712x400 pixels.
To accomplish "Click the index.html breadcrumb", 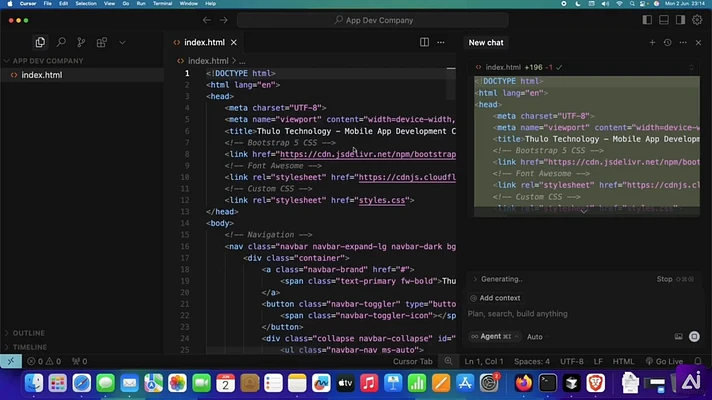I will coord(208,61).
